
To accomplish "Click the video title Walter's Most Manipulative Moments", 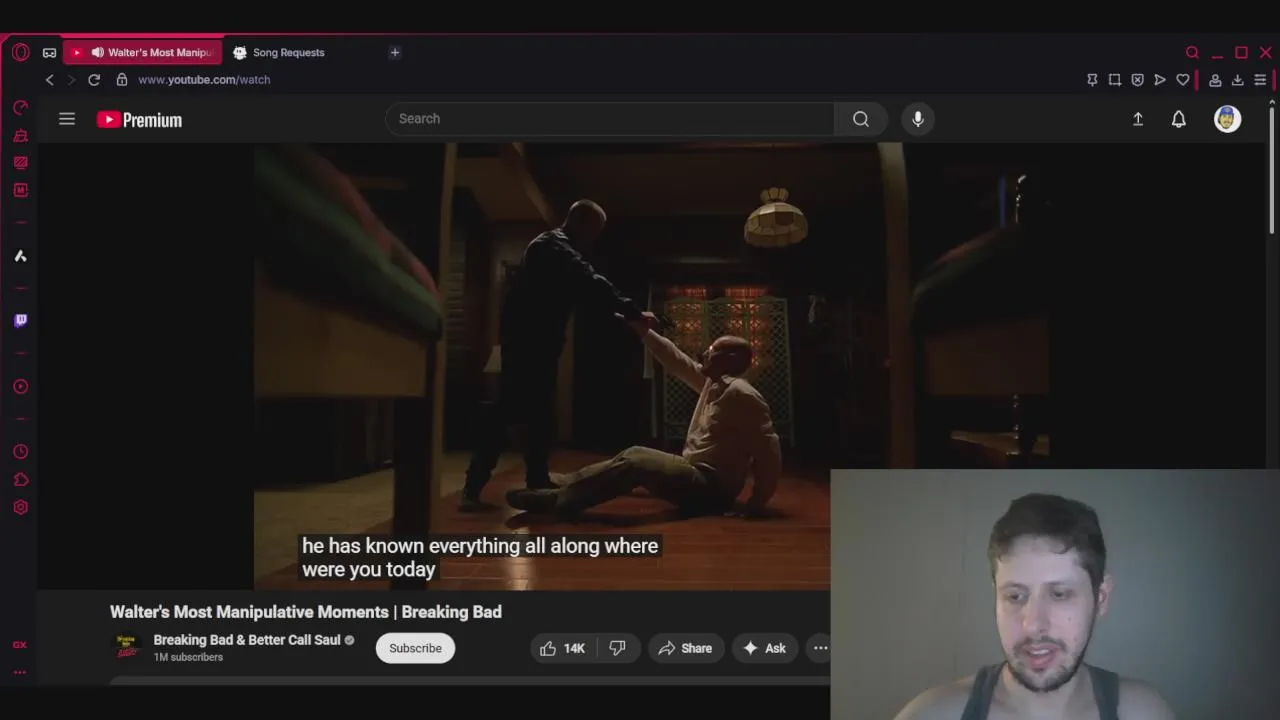I will (x=306, y=612).
